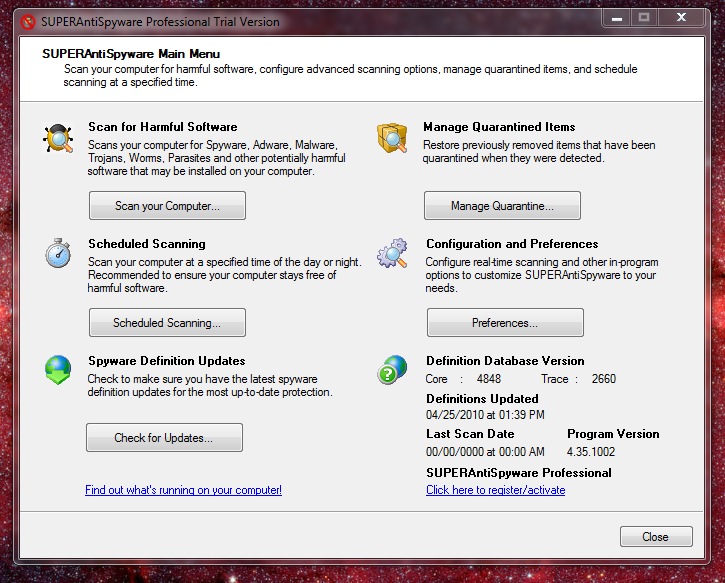
Task: Click the SUPERAntiSpyware title bar logo icon
Action: coord(28,22)
